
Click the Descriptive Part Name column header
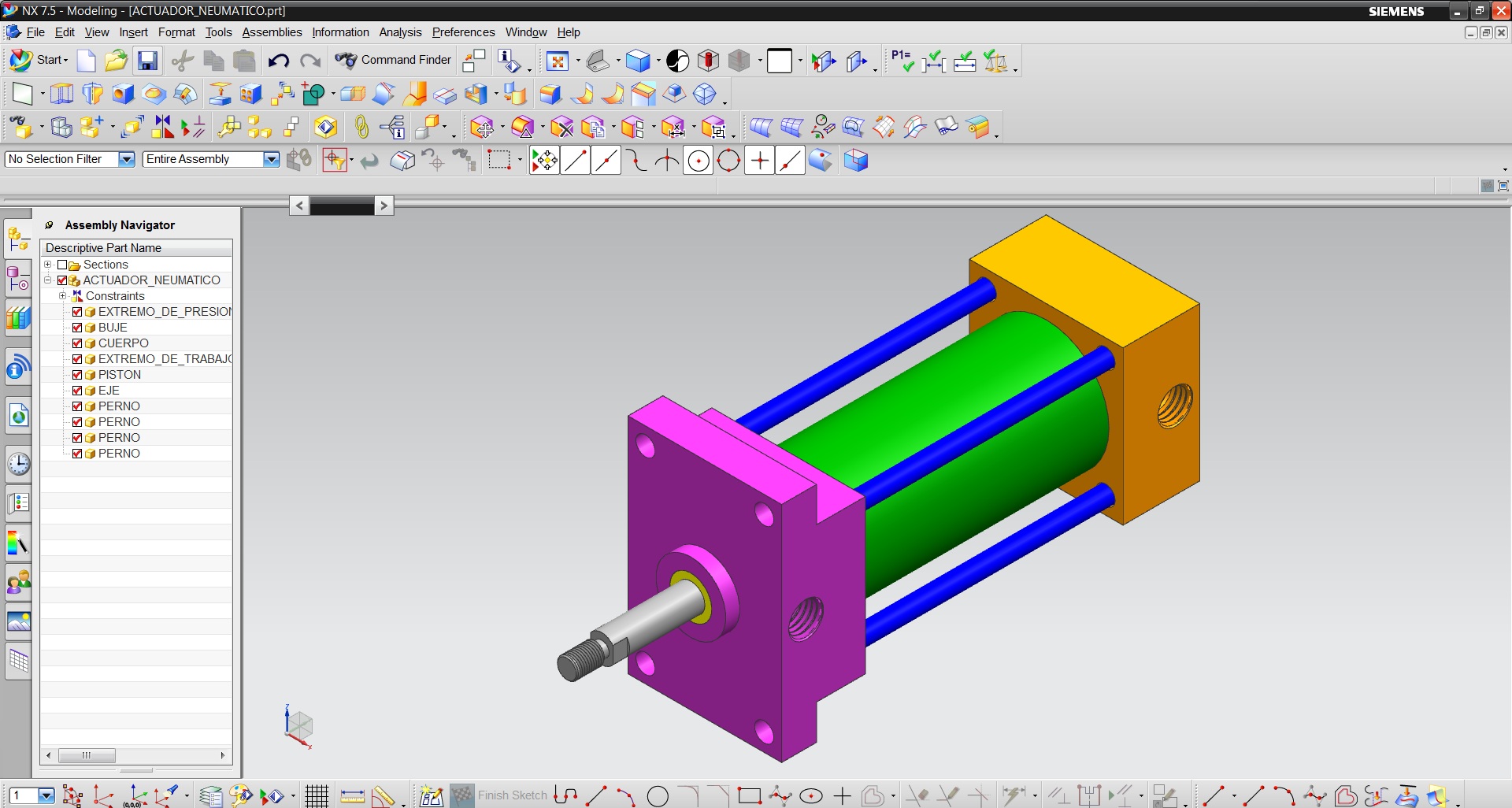click(136, 248)
